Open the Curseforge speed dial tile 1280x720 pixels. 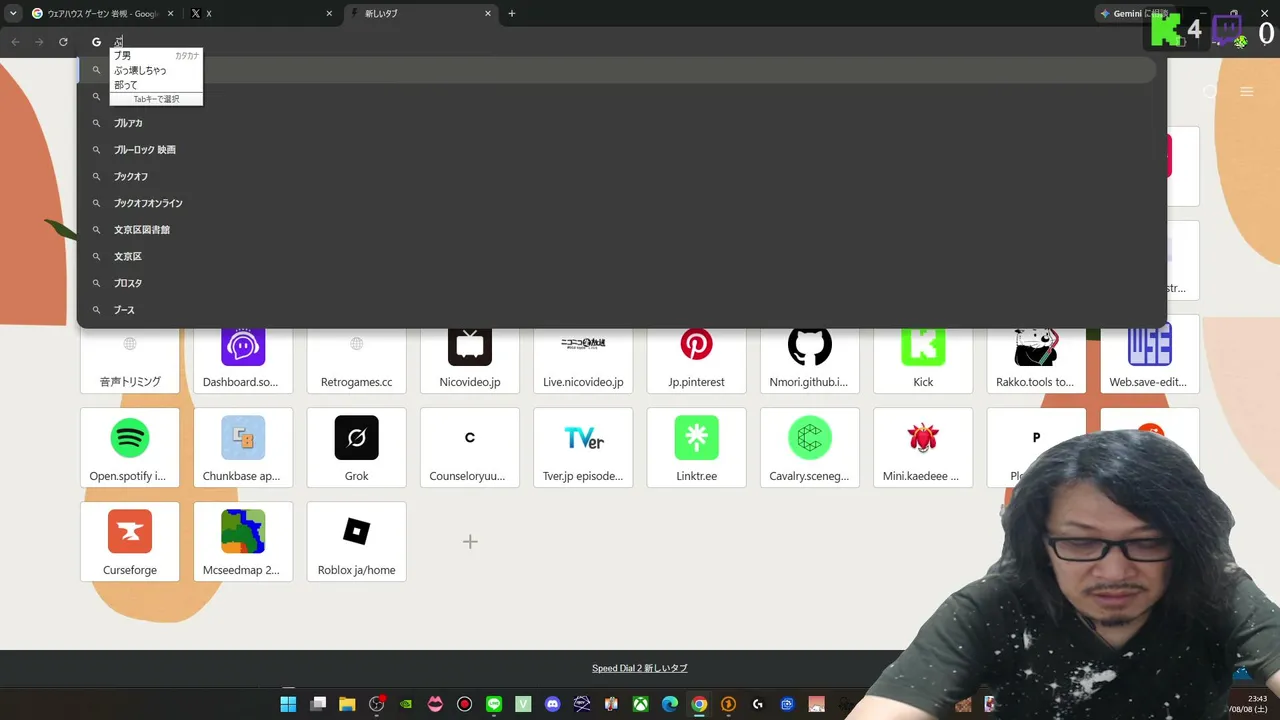tap(130, 542)
